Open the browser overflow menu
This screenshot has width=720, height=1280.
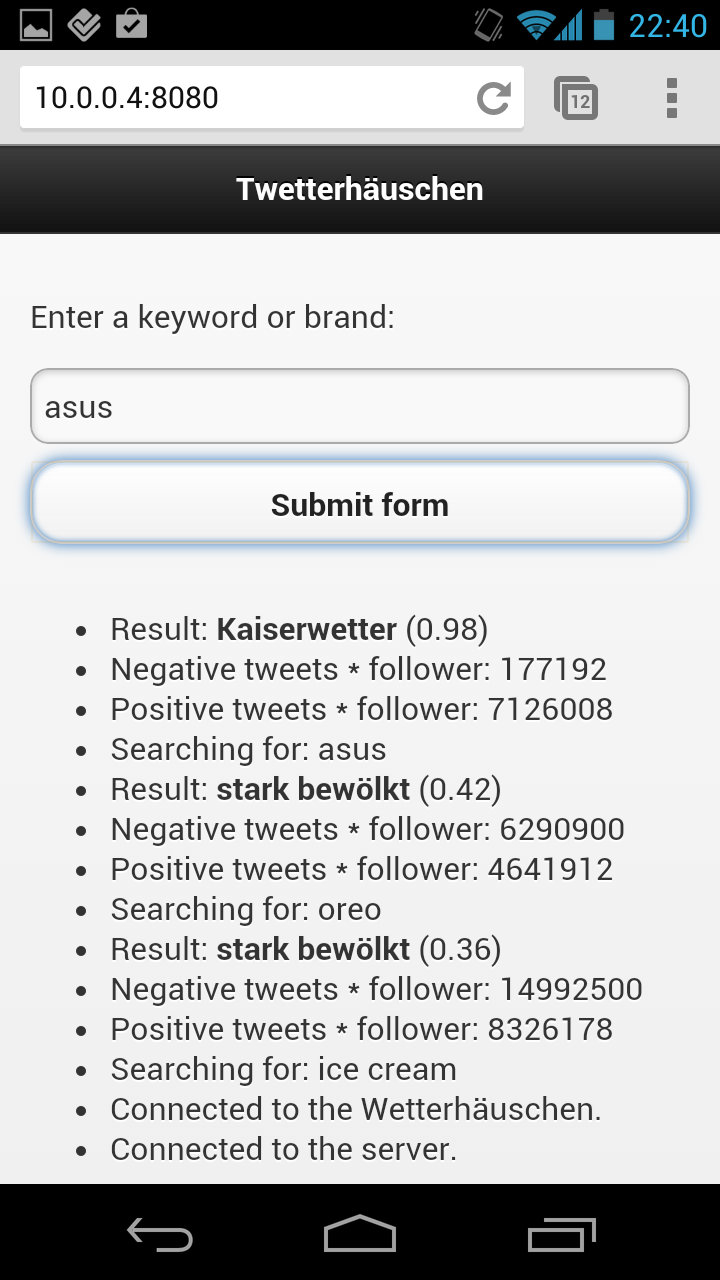pos(671,98)
